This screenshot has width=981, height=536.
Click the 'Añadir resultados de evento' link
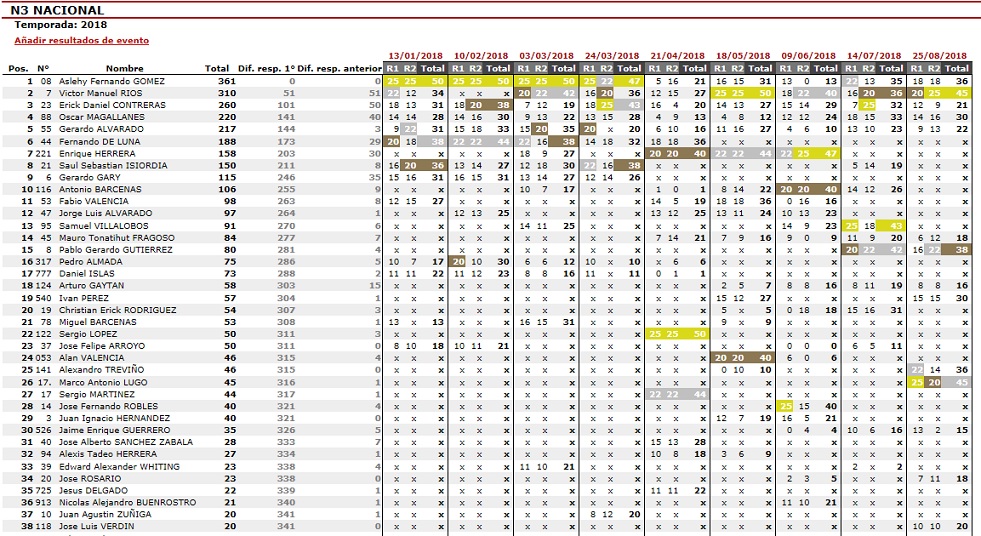tap(82, 41)
